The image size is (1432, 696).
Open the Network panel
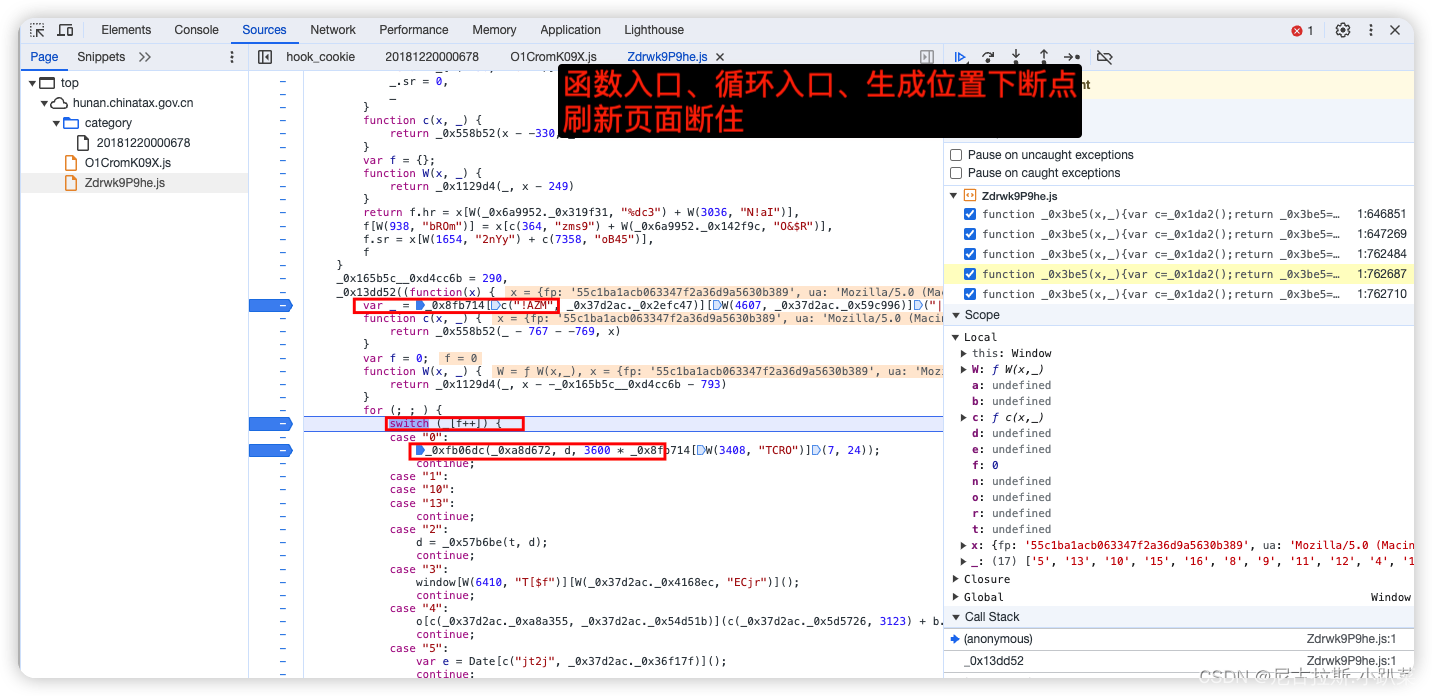(x=333, y=29)
